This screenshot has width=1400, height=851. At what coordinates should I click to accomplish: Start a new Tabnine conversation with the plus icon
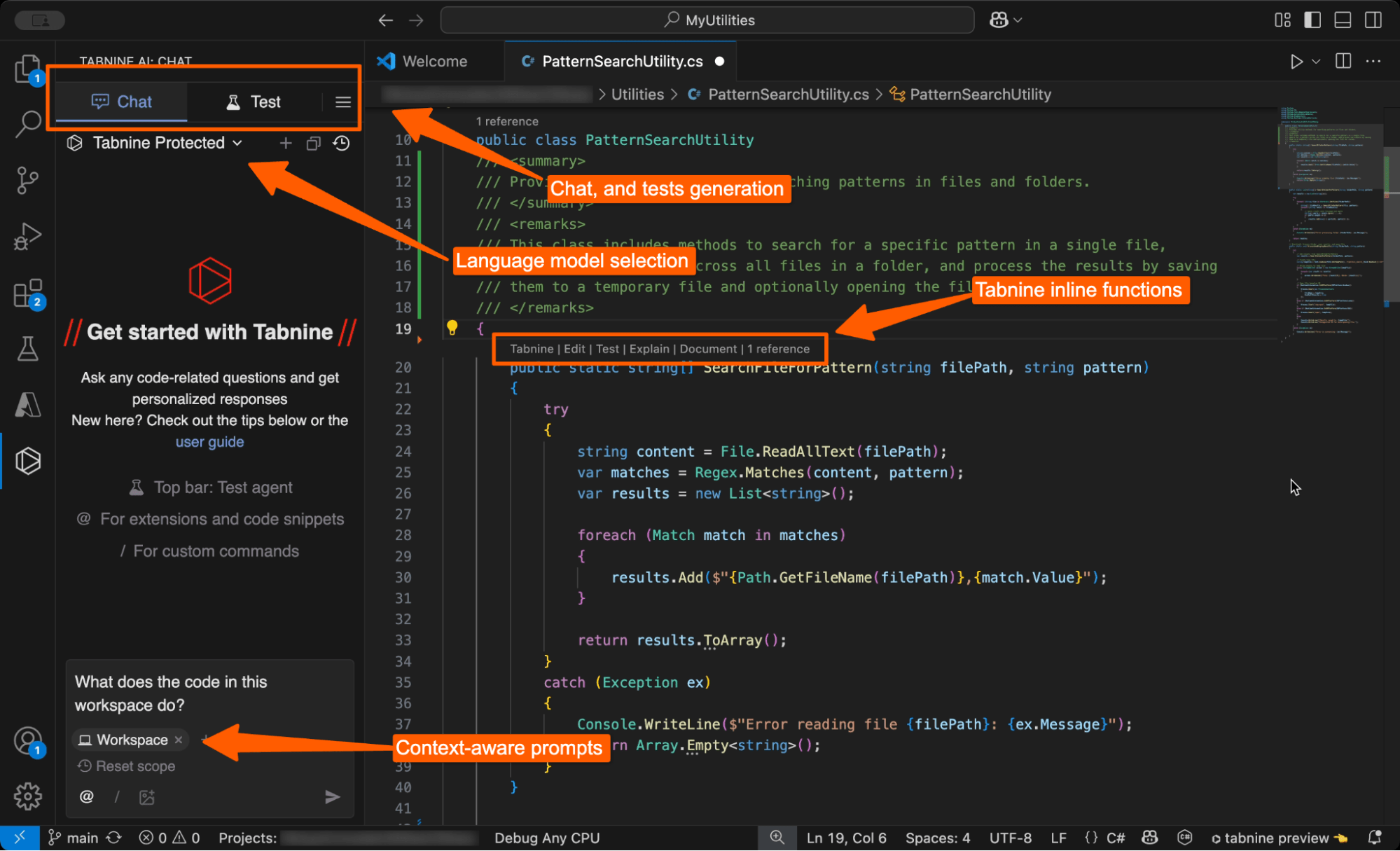[285, 143]
